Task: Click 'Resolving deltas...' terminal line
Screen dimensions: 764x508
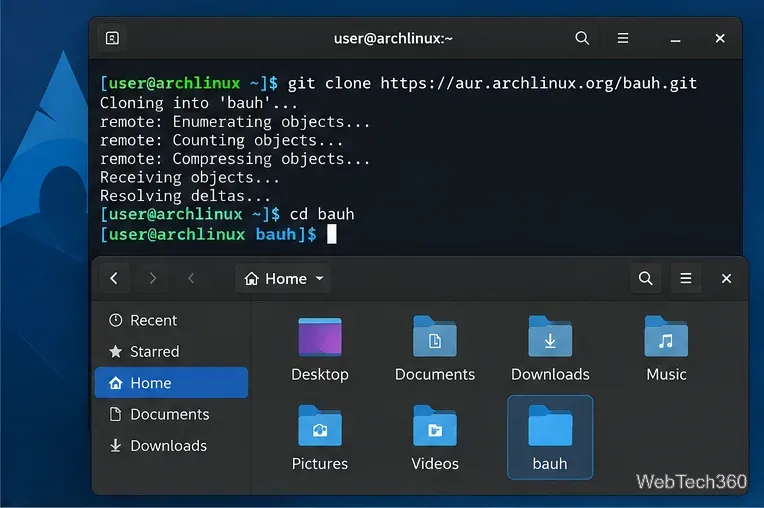Action: (x=185, y=196)
